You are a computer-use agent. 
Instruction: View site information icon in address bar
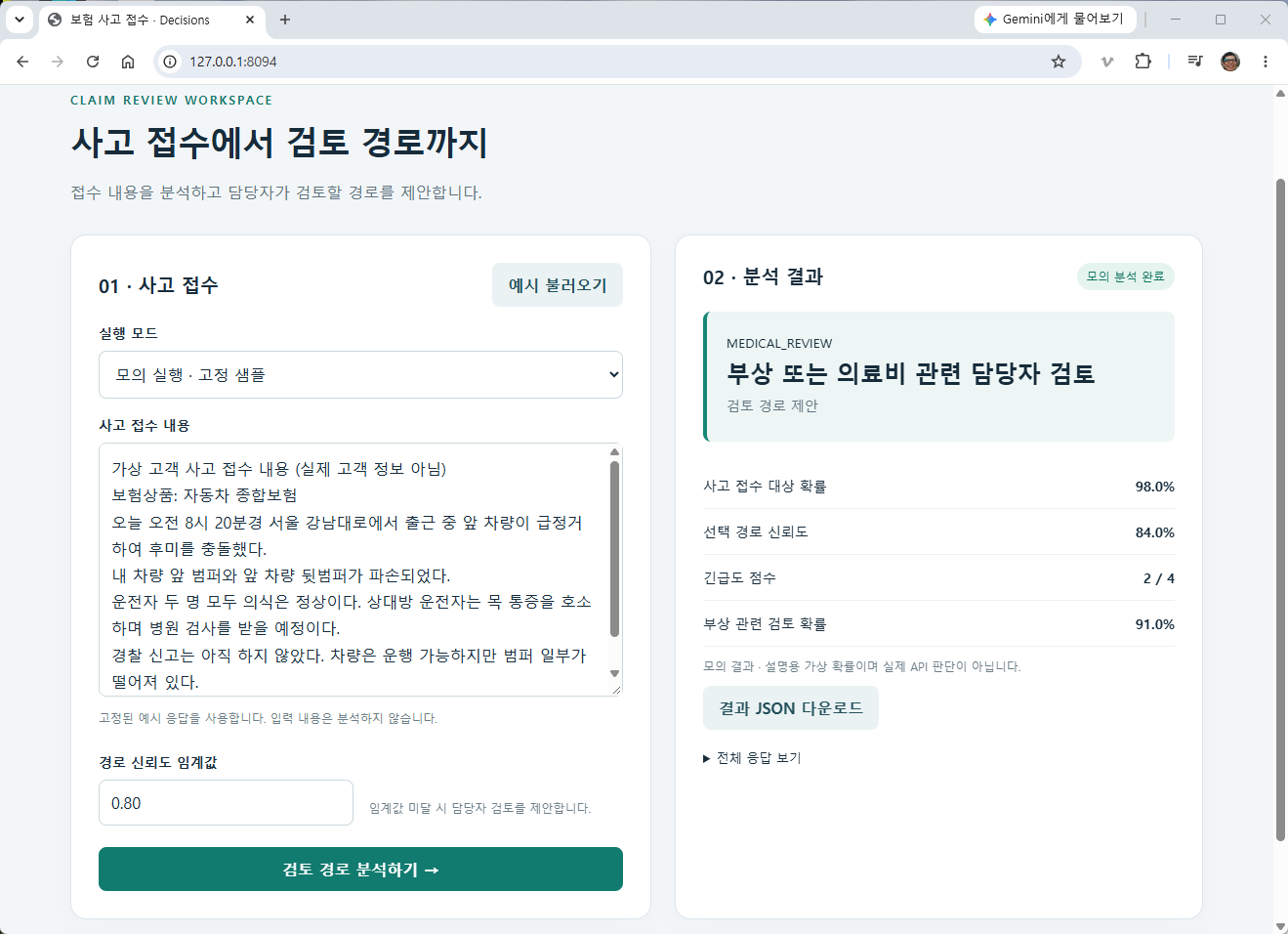[170, 62]
